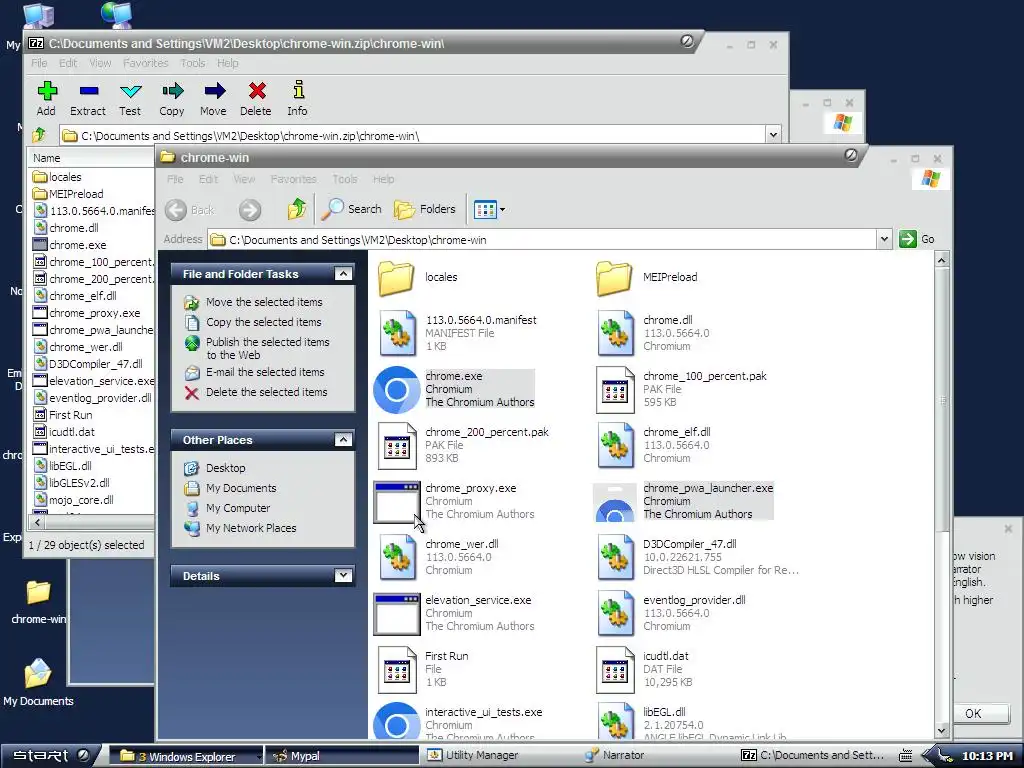Open the Edit menu in chrome-win Explorer
Viewport: 1024px width, 768px height.
click(x=208, y=179)
